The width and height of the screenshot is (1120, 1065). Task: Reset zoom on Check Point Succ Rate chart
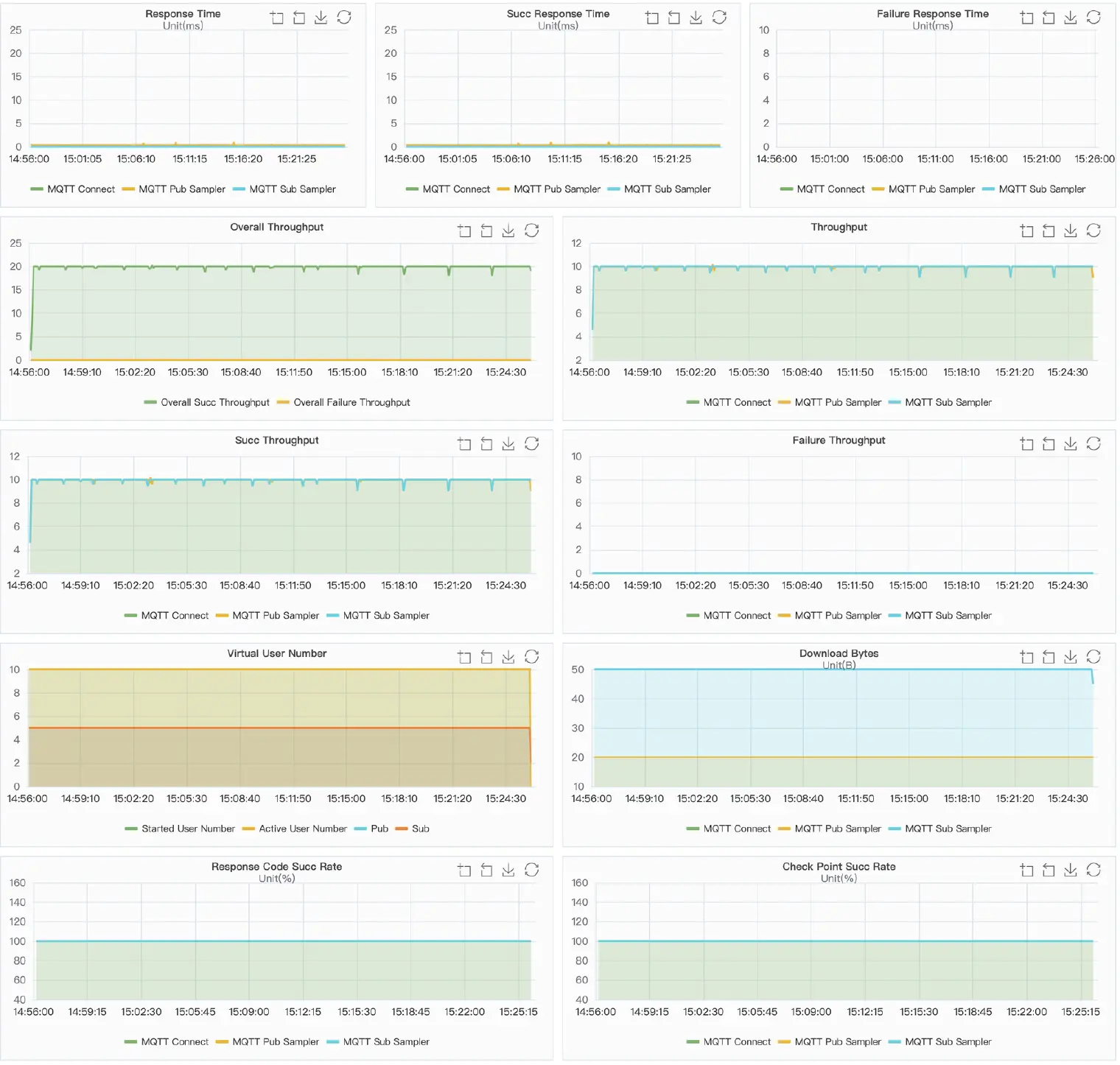(x=1049, y=871)
